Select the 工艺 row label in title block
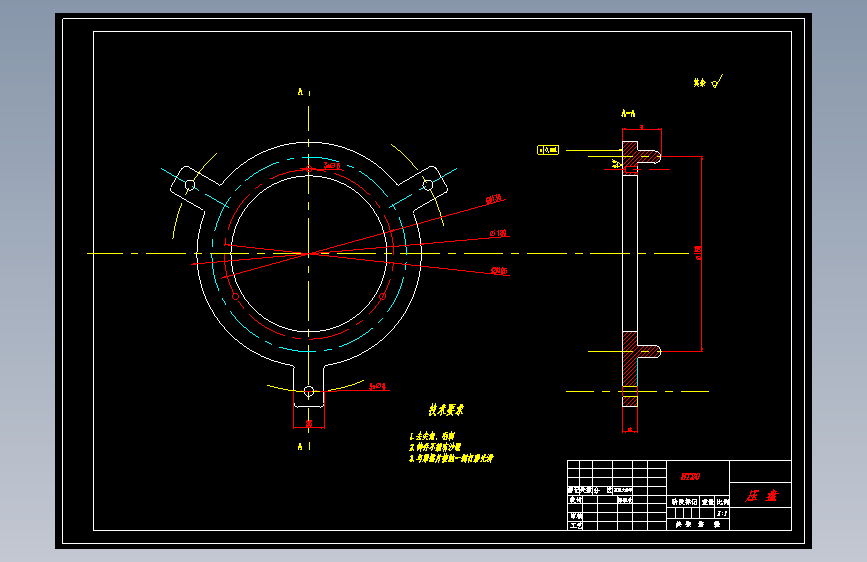867x562 pixels. (x=576, y=525)
